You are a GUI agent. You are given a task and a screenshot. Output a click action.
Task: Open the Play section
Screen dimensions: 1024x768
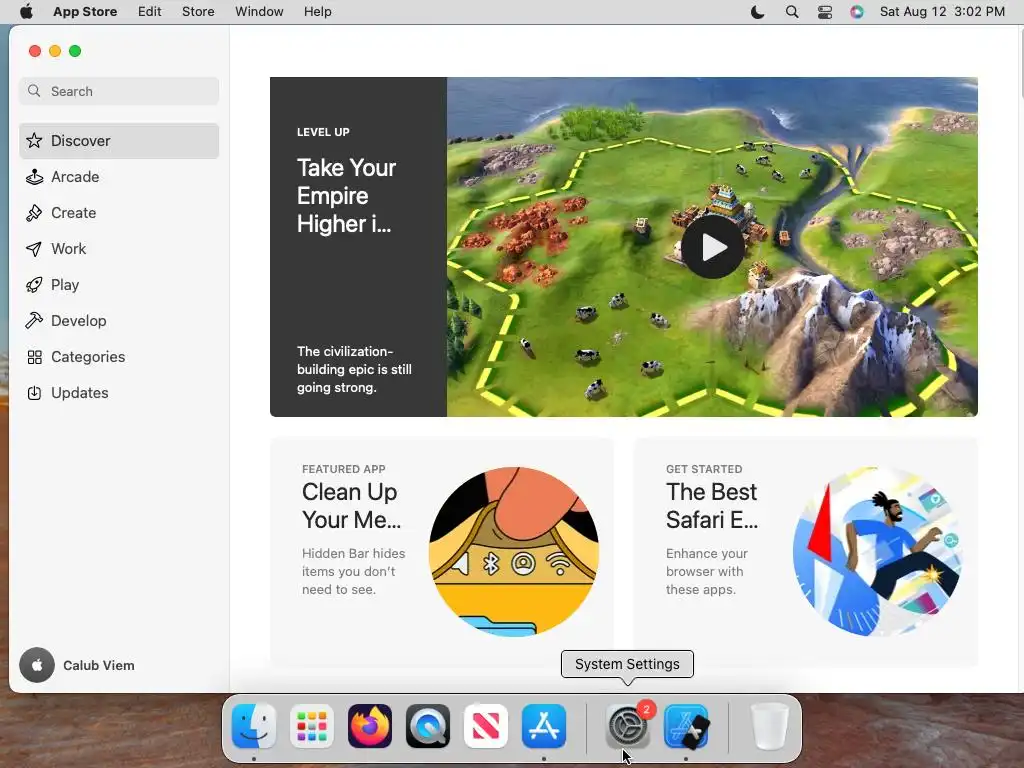click(119, 284)
